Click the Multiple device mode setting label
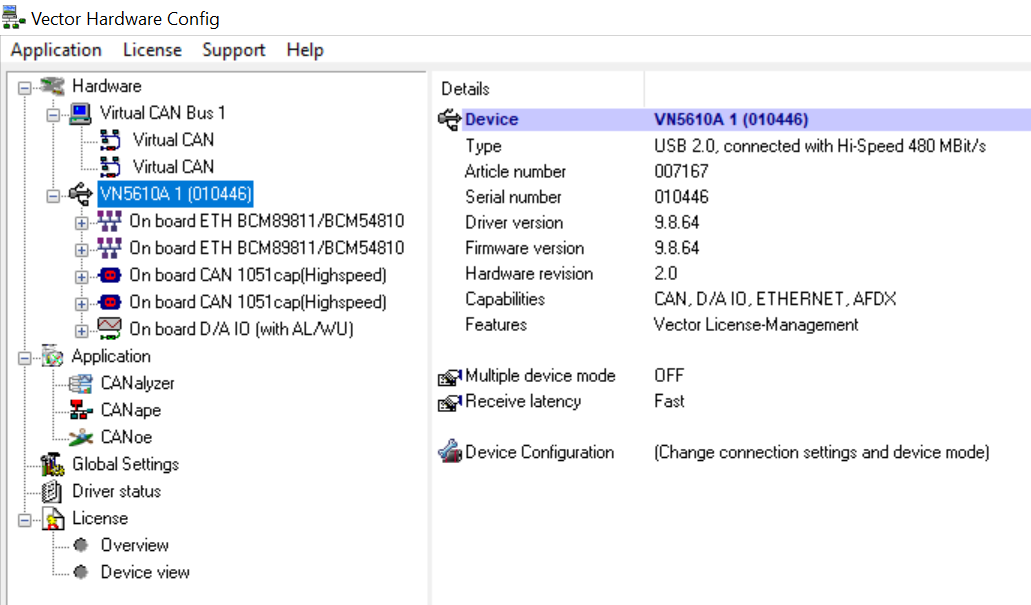Image resolution: width=1031 pixels, height=605 pixels. click(x=540, y=375)
